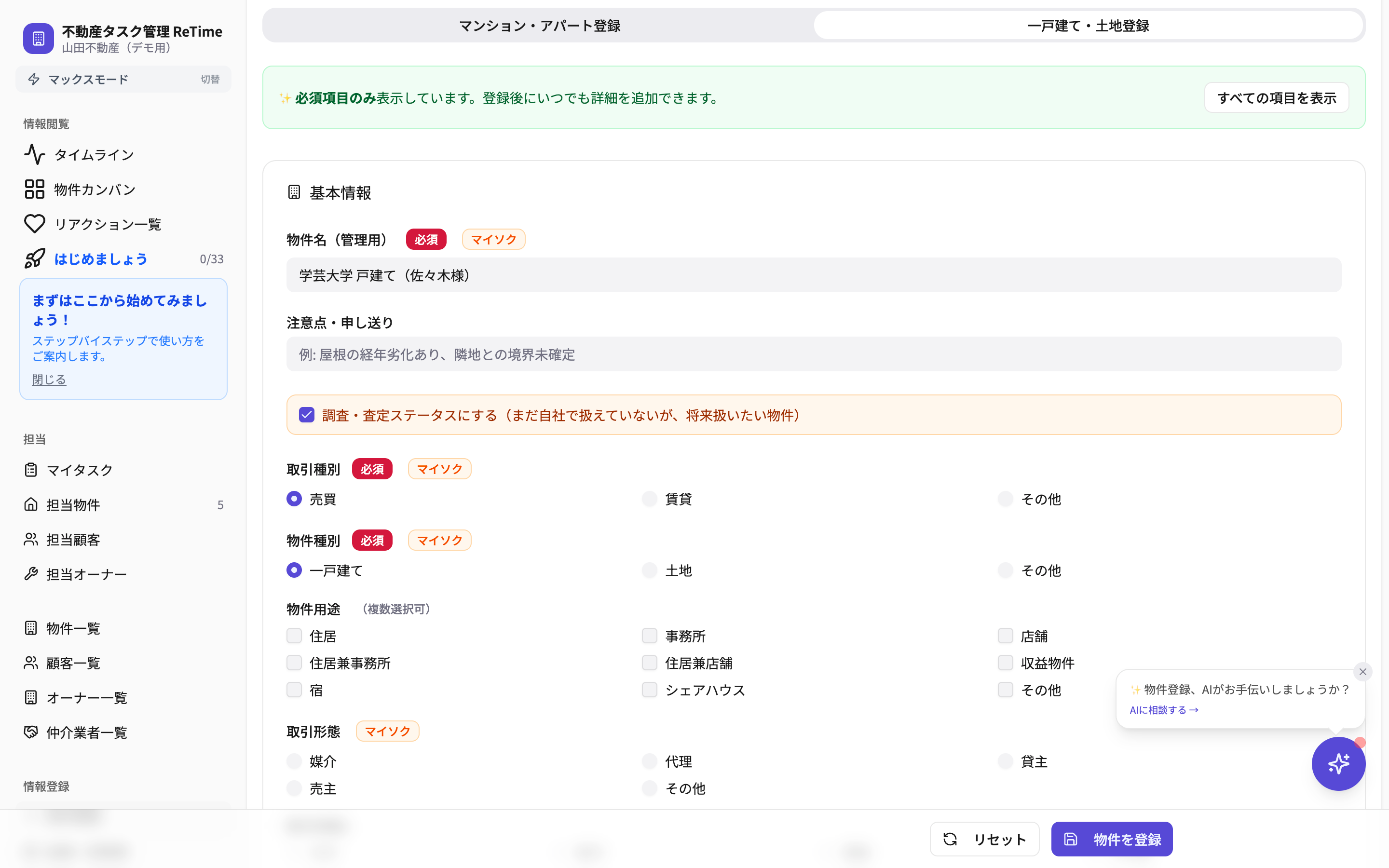The width and height of the screenshot is (1389, 868).
Task: Select その他 under 取引形態
Action: pos(649,788)
